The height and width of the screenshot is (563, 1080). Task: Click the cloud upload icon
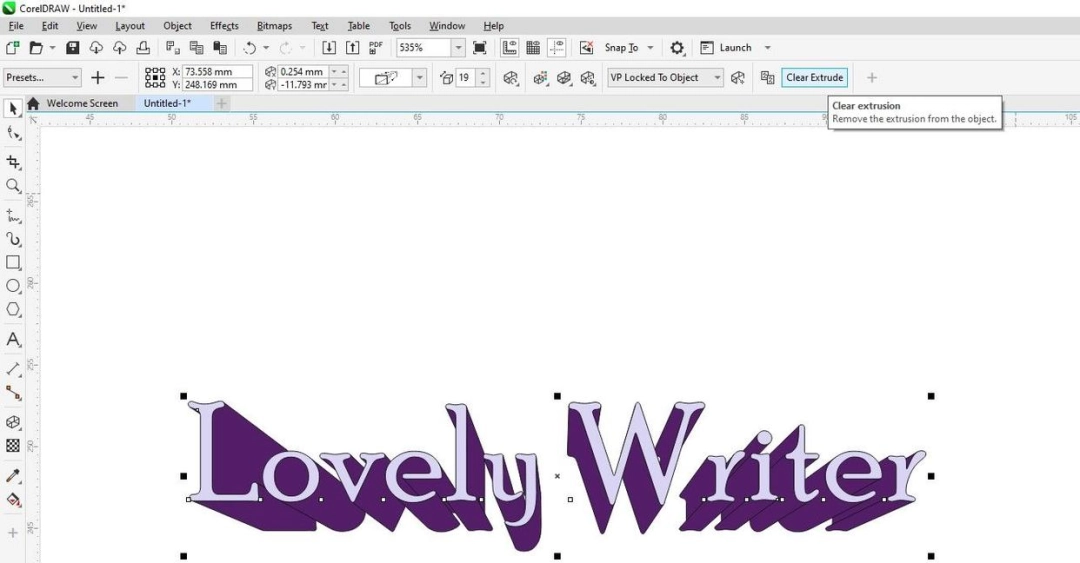[x=119, y=48]
